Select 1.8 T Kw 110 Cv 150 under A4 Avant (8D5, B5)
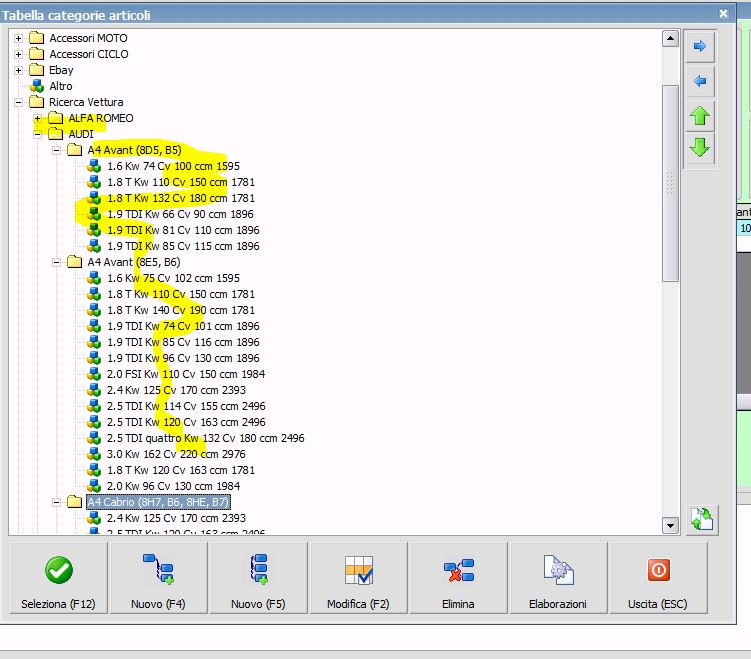 coord(181,182)
